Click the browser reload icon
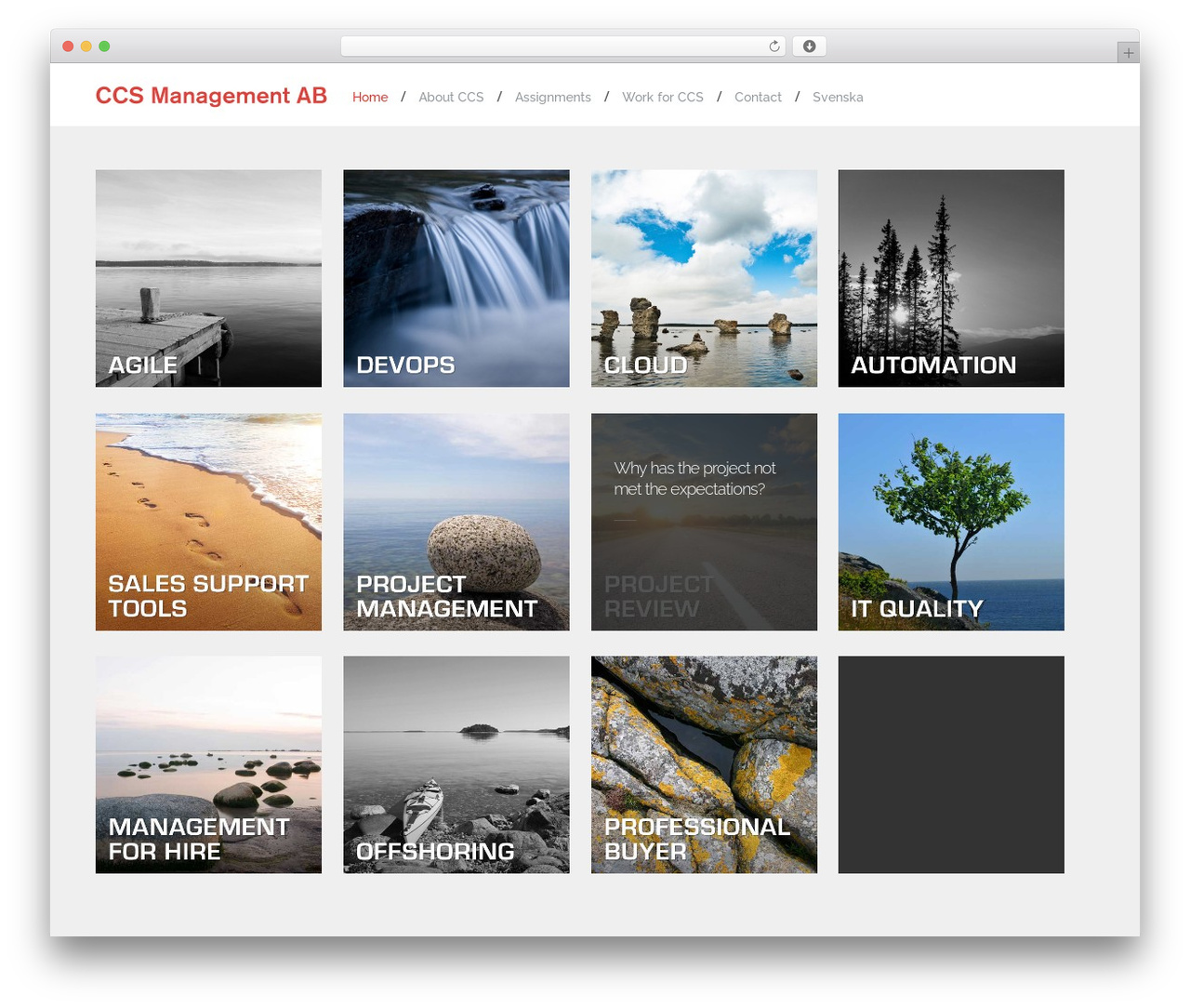1190x1008 pixels. coord(773,46)
